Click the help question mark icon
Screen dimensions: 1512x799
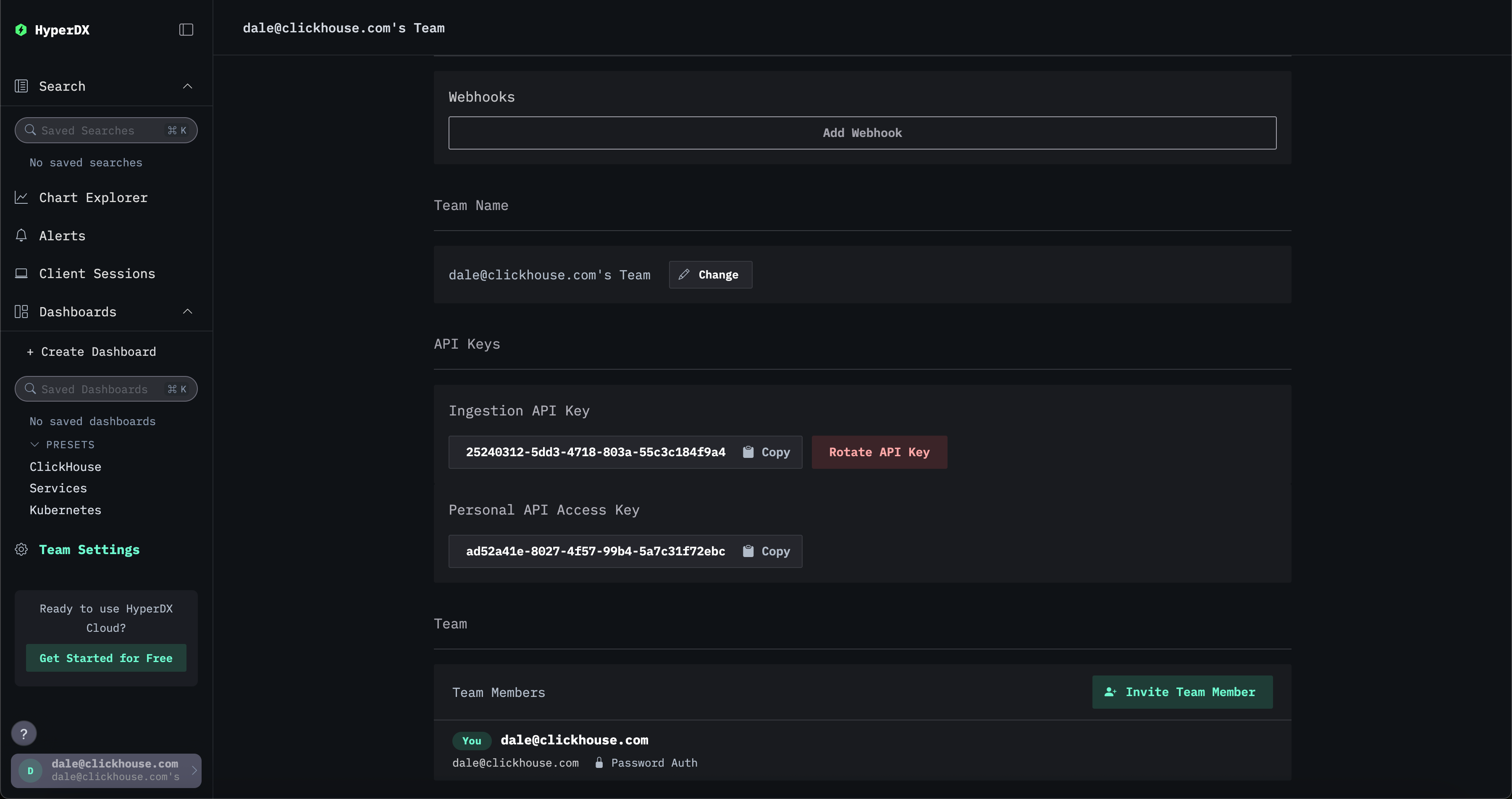[x=24, y=733]
